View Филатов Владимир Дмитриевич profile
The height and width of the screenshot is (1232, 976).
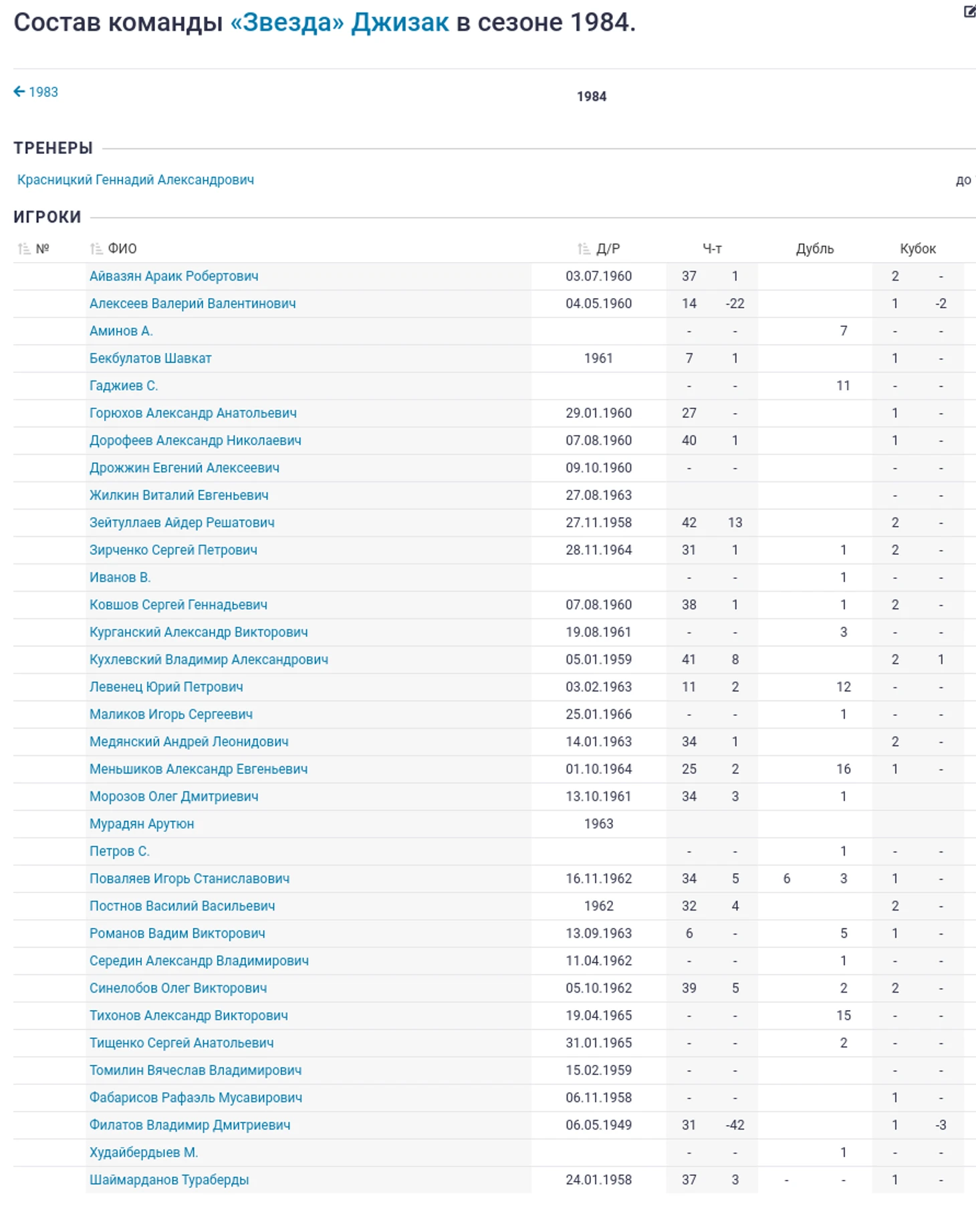click(190, 1125)
